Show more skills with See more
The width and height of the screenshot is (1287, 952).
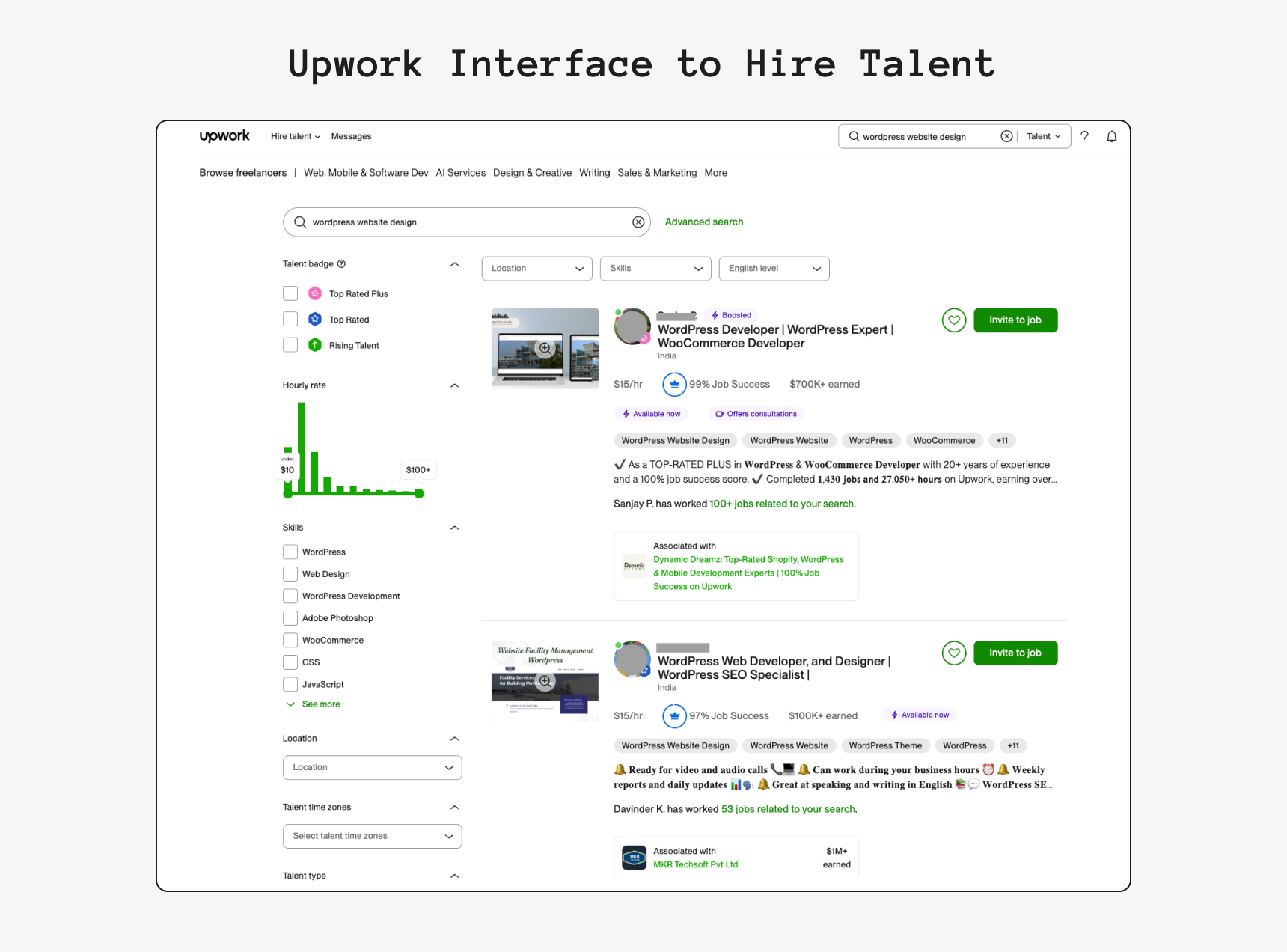tap(313, 704)
